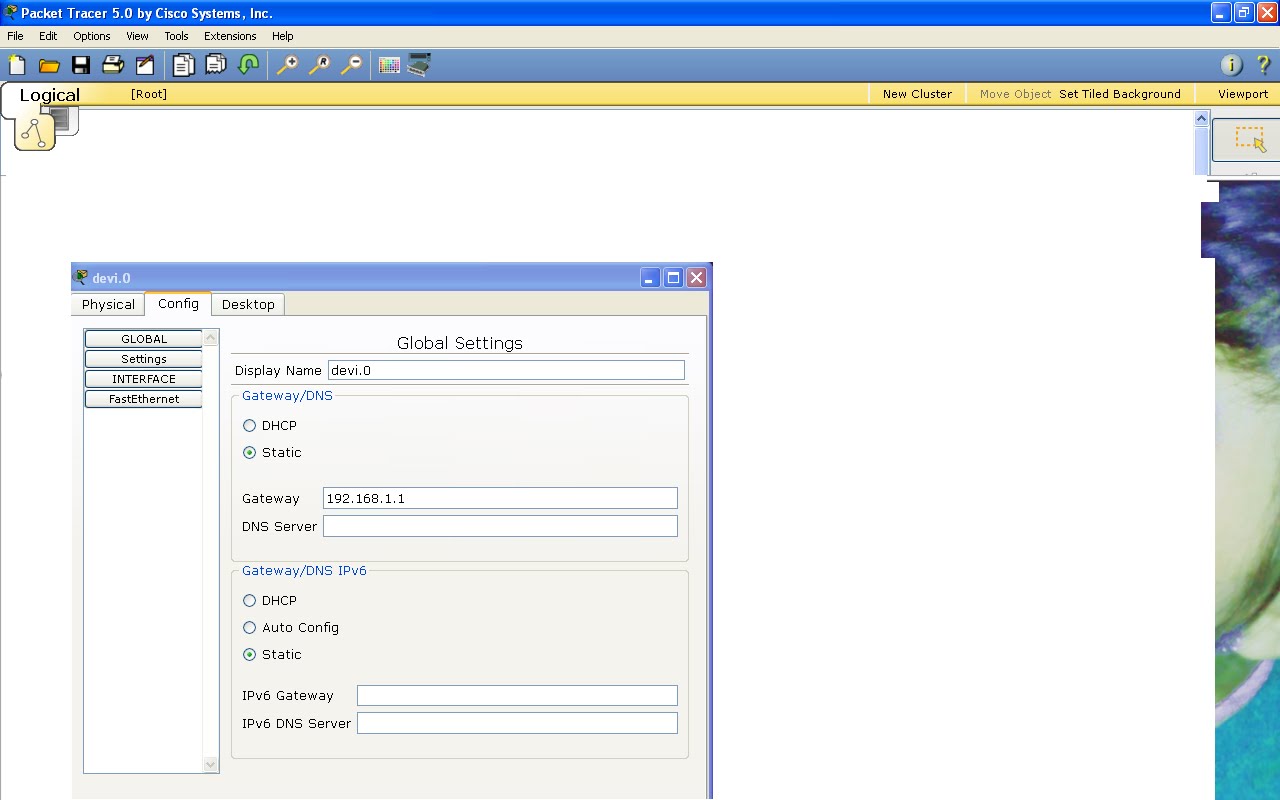Image resolution: width=1280 pixels, height=800 pixels.
Task: Click the IPv6 DNS Server field
Action: 517,723
